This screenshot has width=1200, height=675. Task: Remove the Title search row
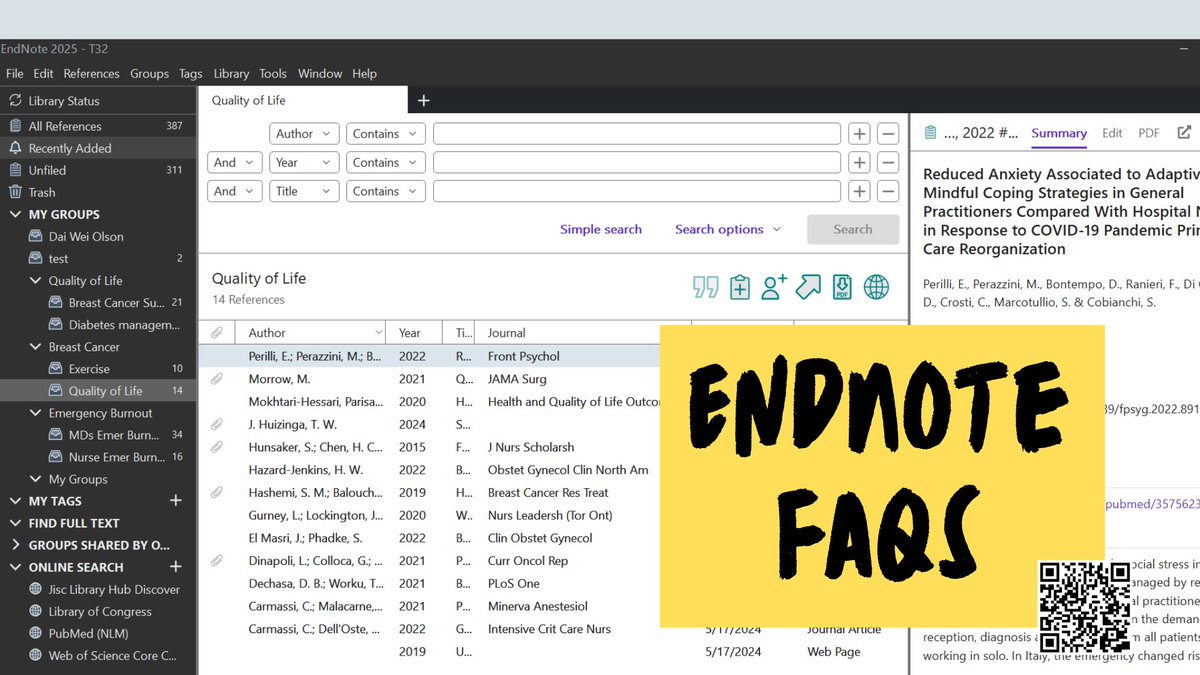[888, 191]
